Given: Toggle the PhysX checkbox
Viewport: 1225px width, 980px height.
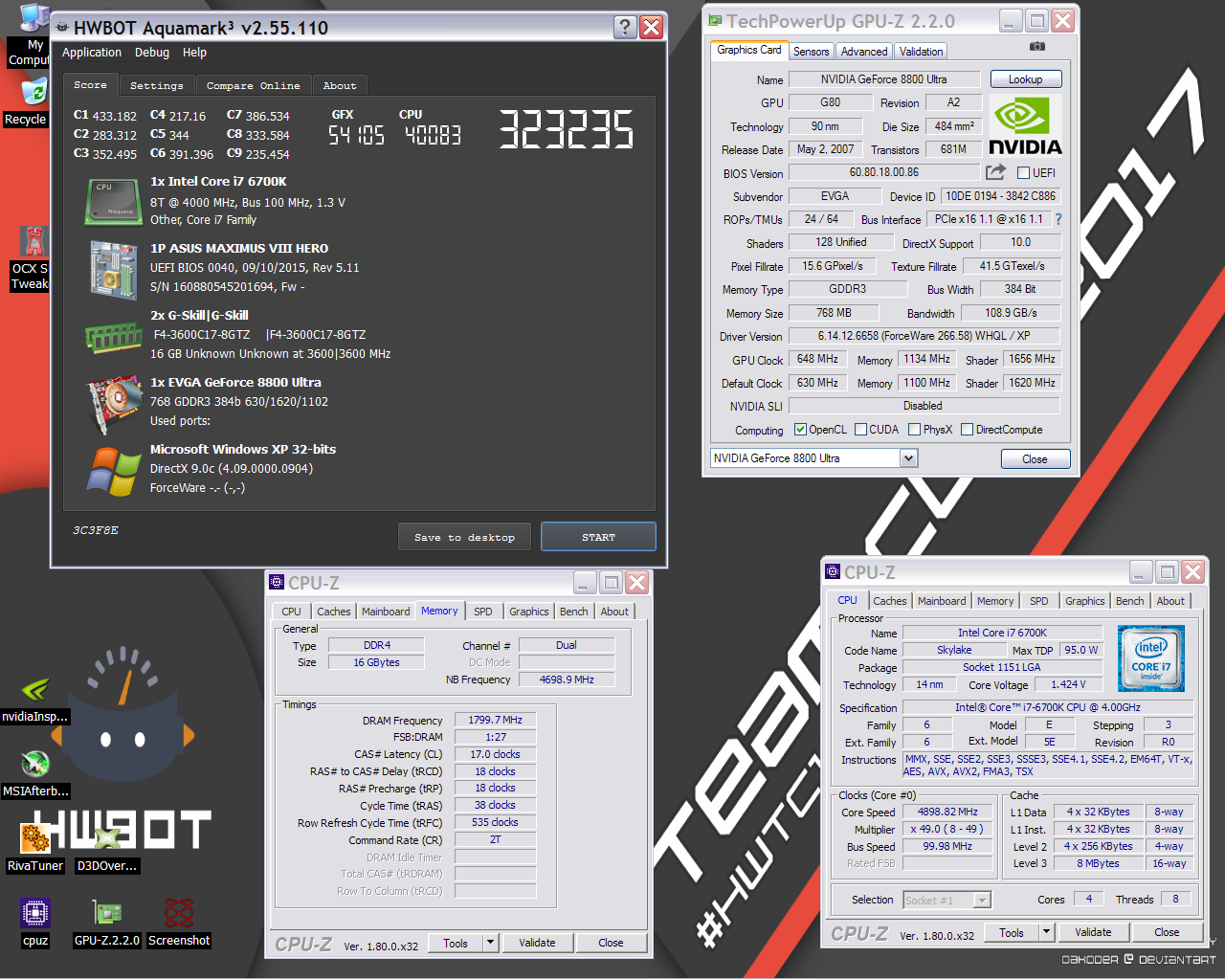Looking at the screenshot, I should point(914,430).
